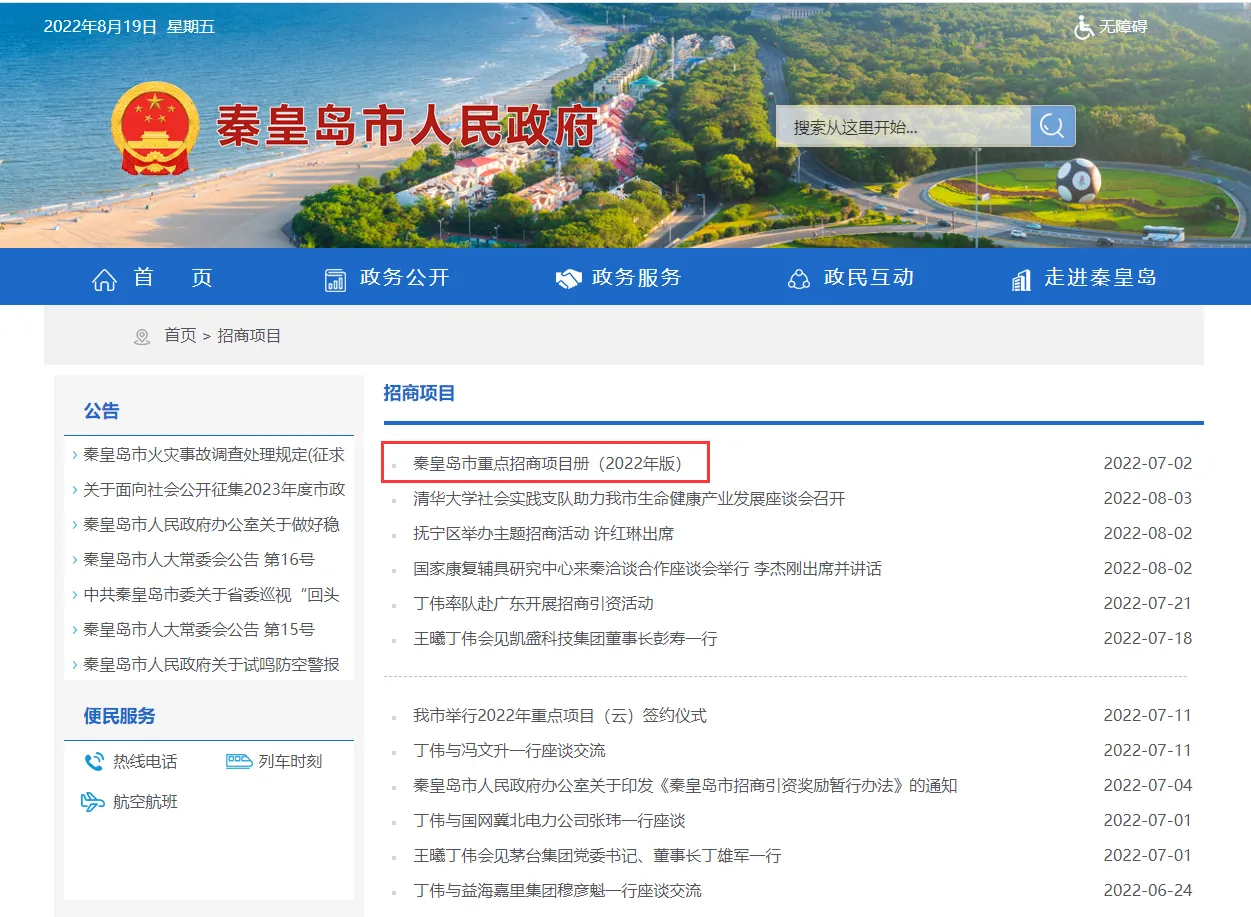1251x917 pixels.
Task: Focus the 搜索从这里开始 search field
Action: 904,126
